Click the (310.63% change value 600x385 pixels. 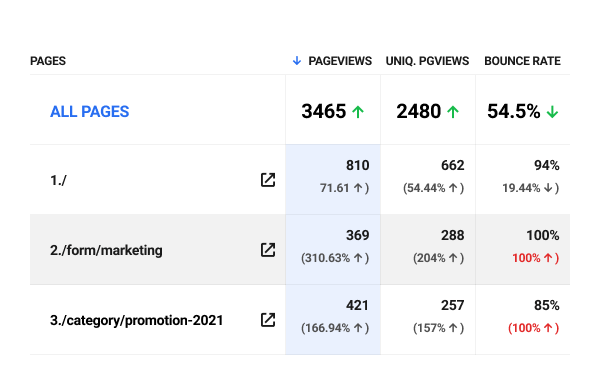[x=325, y=258]
